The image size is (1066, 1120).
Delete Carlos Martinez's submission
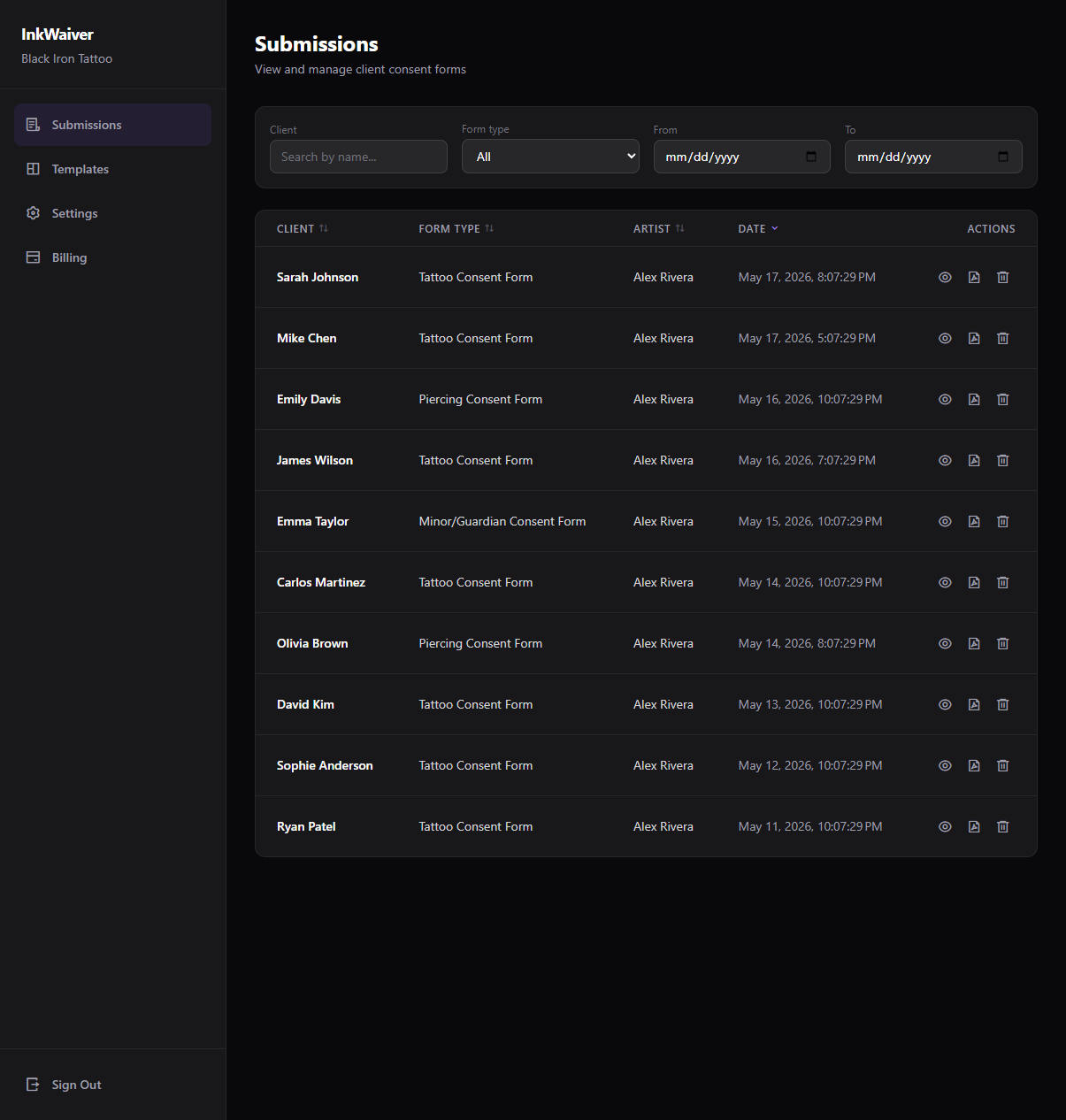click(x=1003, y=582)
